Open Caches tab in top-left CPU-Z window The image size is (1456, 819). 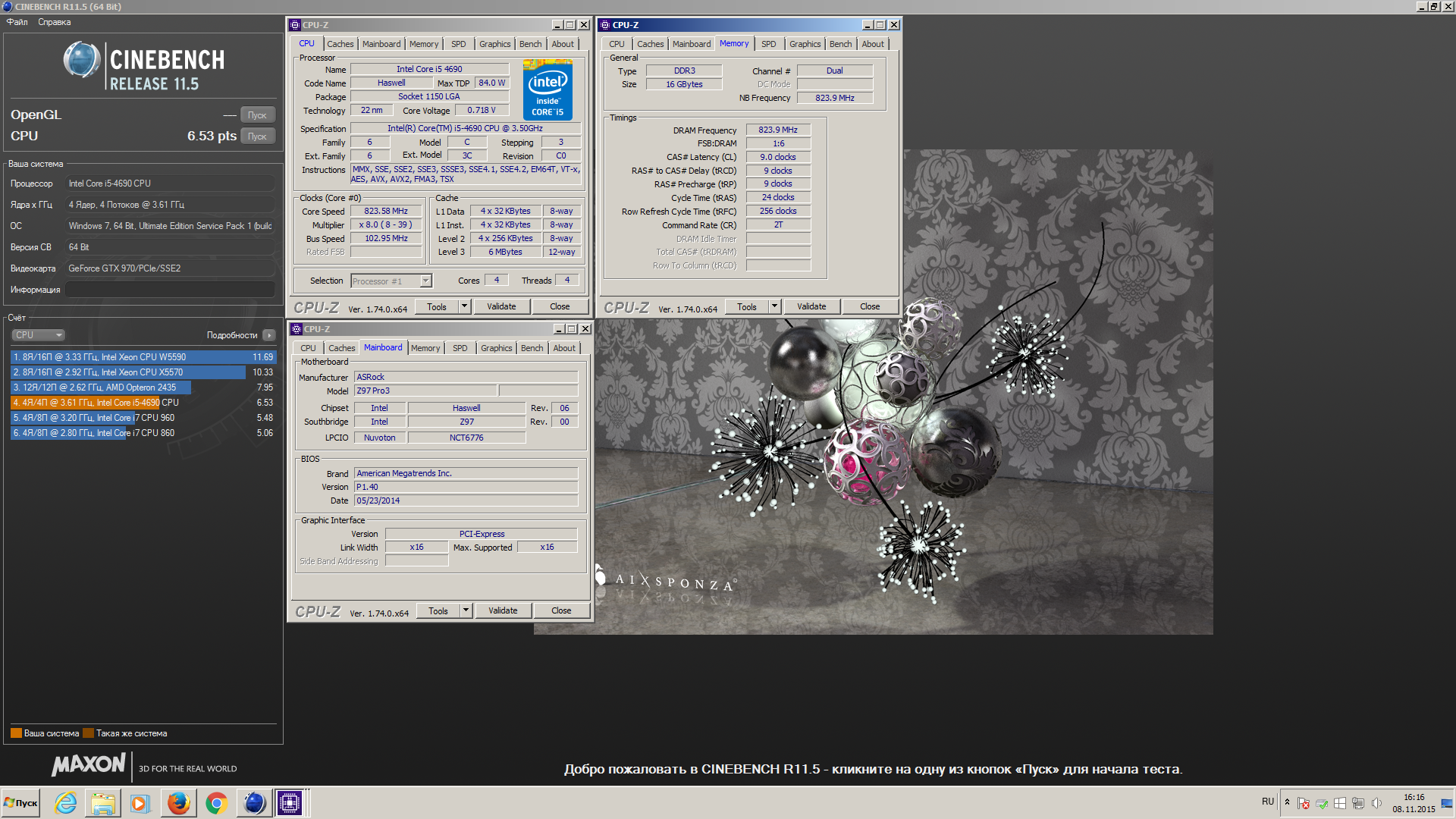point(340,44)
